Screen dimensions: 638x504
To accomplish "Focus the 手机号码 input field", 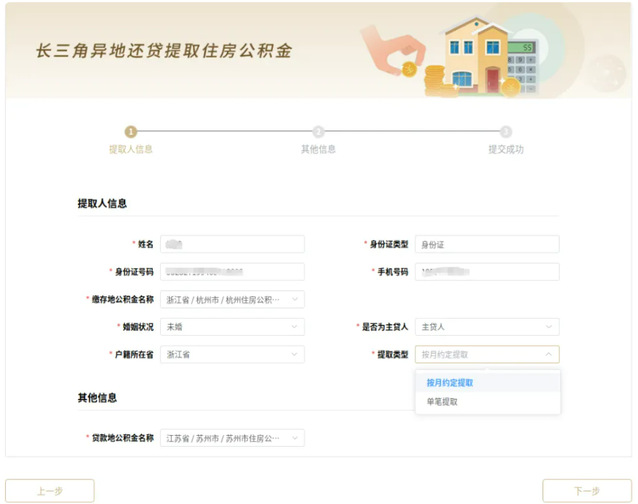I will coord(487,272).
